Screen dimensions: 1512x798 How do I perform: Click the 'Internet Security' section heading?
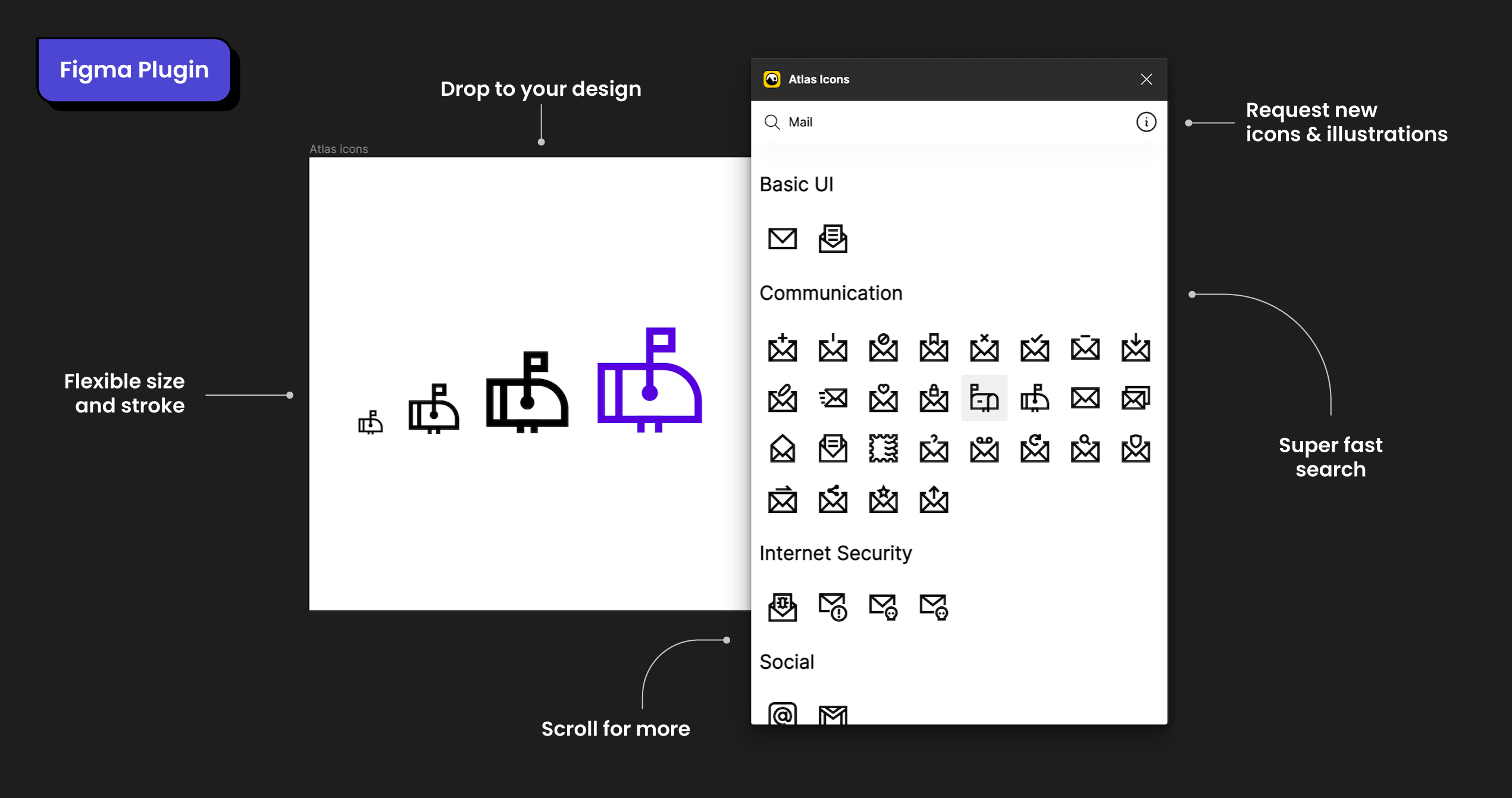coord(835,553)
